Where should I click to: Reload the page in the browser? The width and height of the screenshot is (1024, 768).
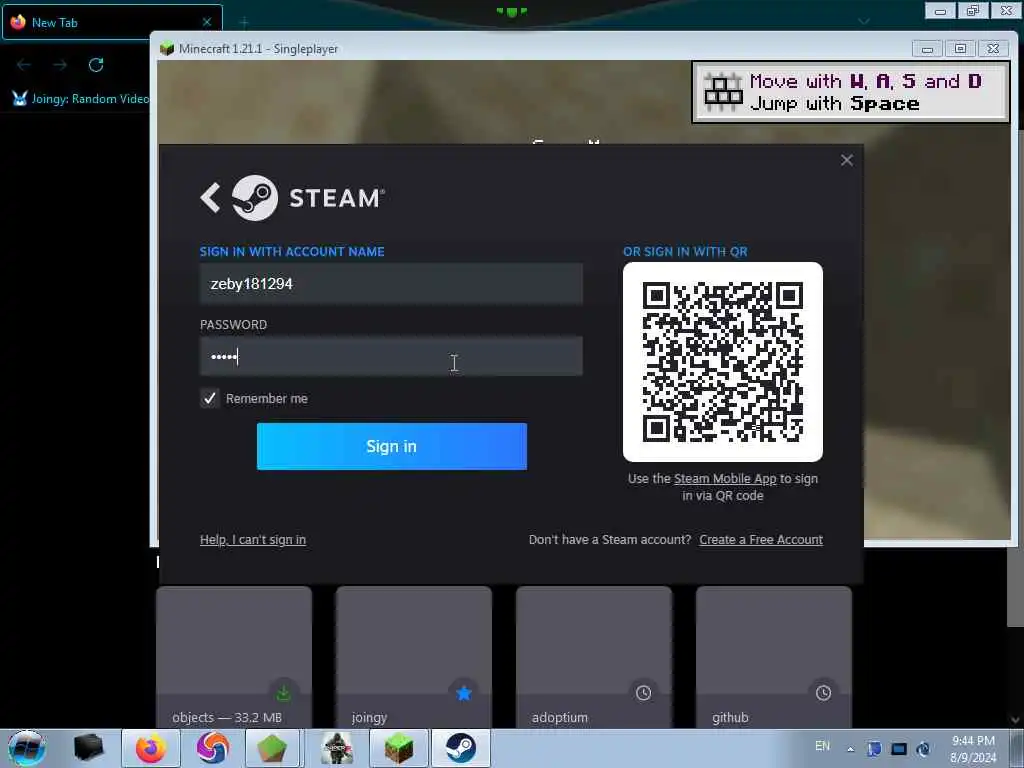(96, 65)
